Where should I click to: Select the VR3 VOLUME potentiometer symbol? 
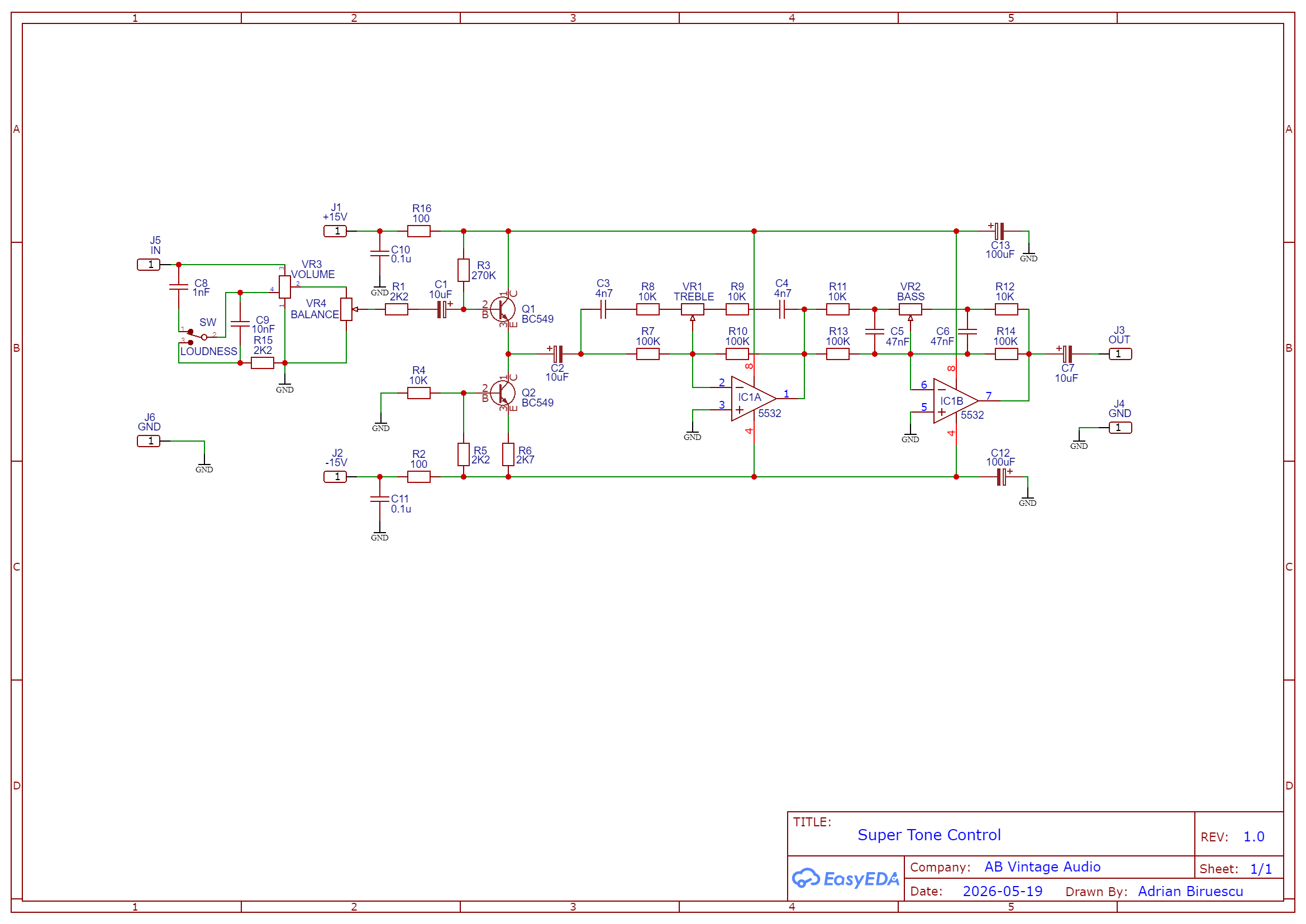click(285, 288)
